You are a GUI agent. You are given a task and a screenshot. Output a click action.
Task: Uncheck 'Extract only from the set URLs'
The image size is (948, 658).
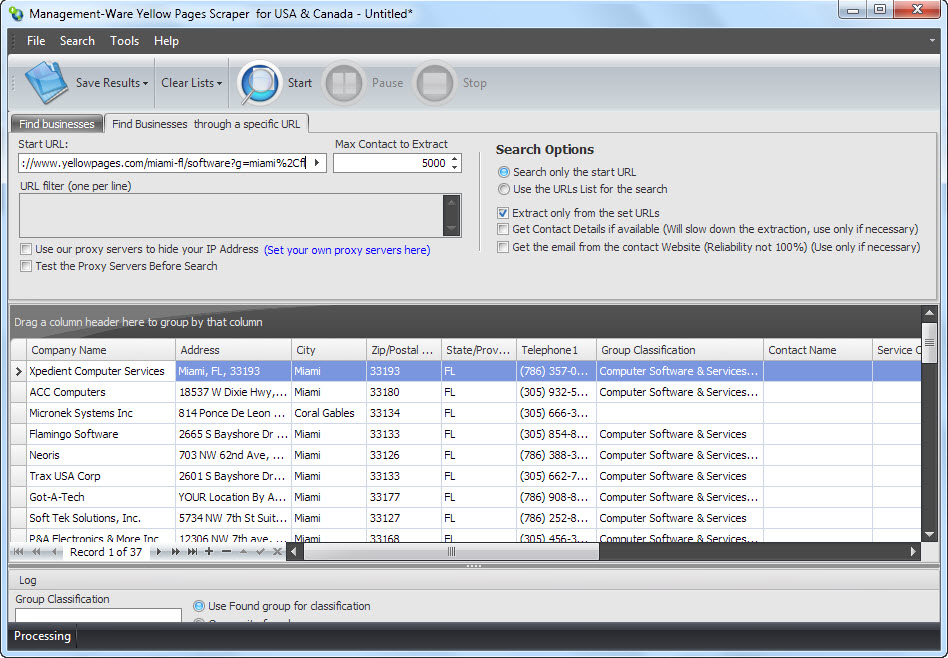504,213
